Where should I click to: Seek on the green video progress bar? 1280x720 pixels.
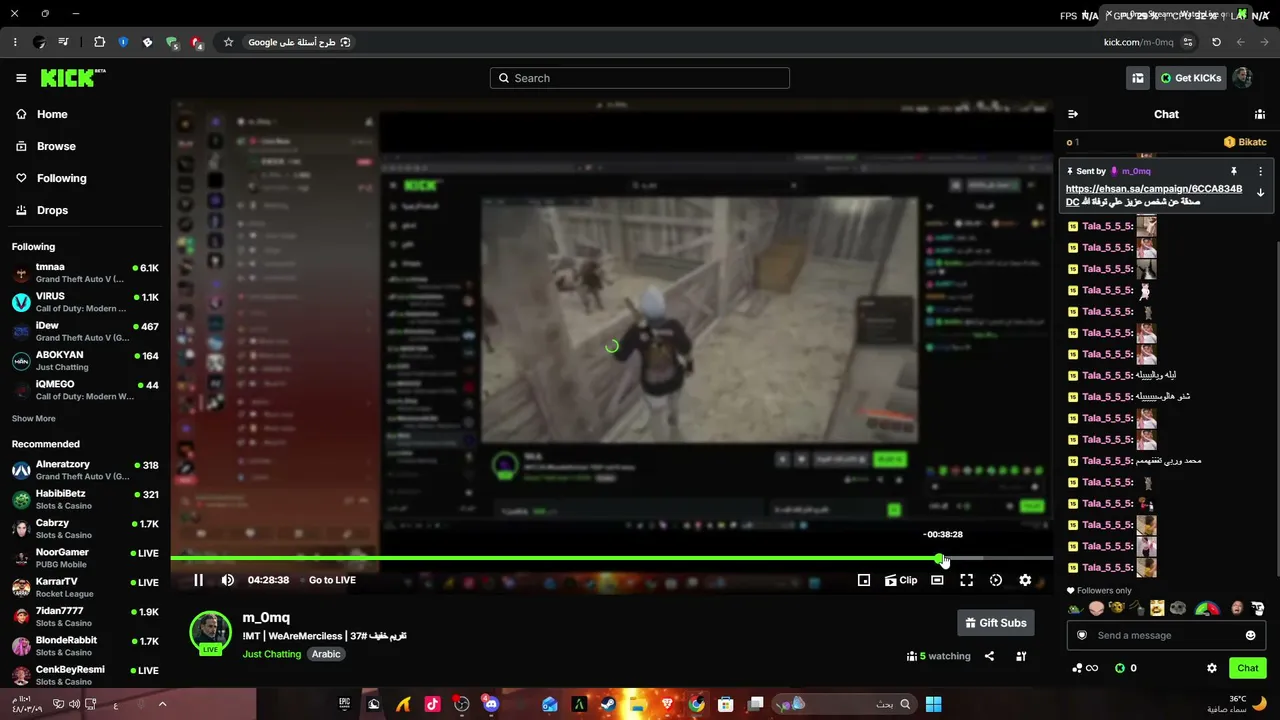click(x=612, y=558)
